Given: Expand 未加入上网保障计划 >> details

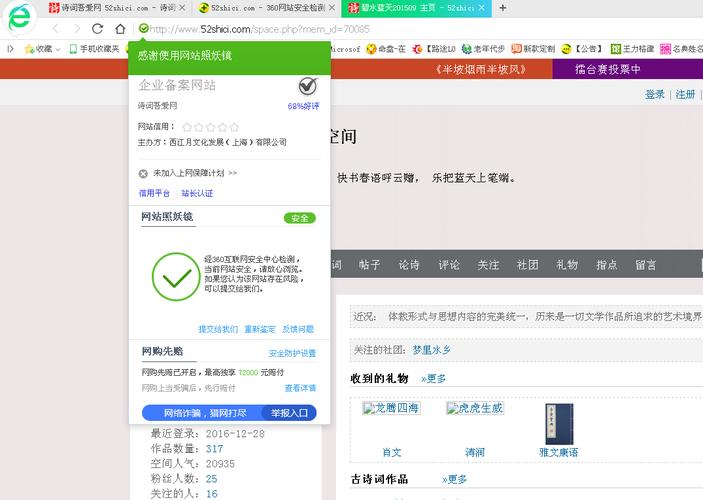Looking at the screenshot, I should pos(195,173).
